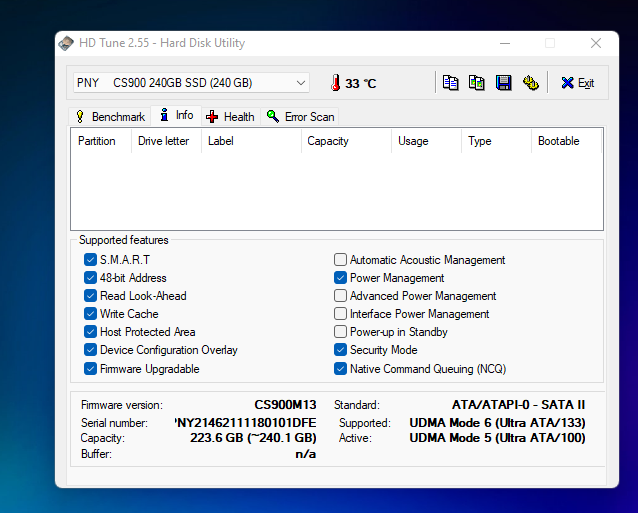The width and height of the screenshot is (638, 513).
Task: Toggle the 48-bit Address checkbox
Action: tap(90, 277)
